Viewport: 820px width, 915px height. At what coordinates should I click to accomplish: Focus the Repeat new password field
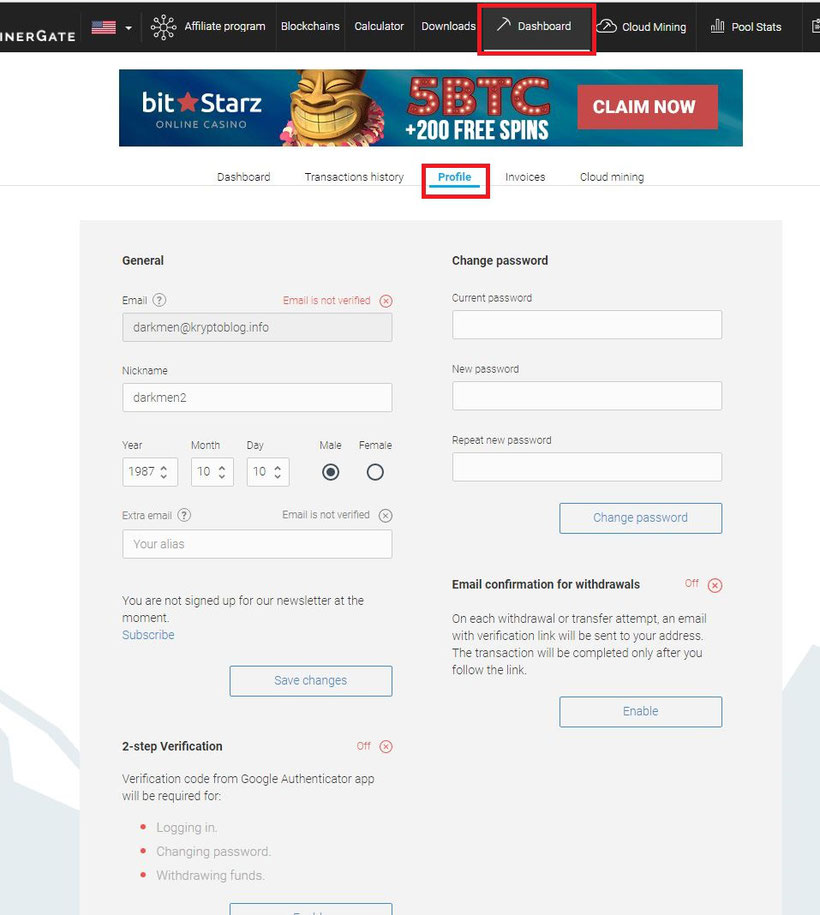[x=587, y=467]
